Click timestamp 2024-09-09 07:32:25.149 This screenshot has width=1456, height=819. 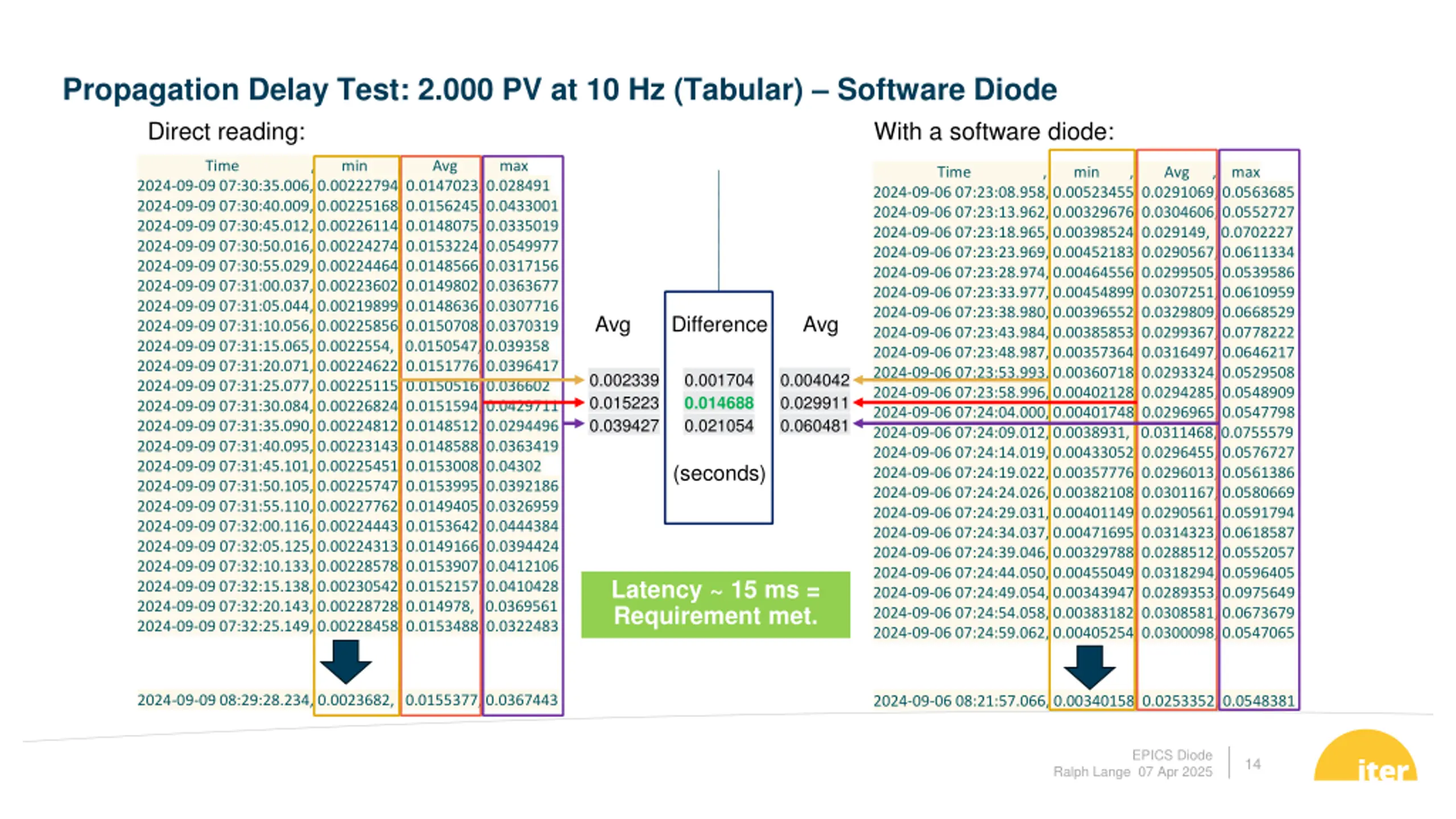pos(224,626)
